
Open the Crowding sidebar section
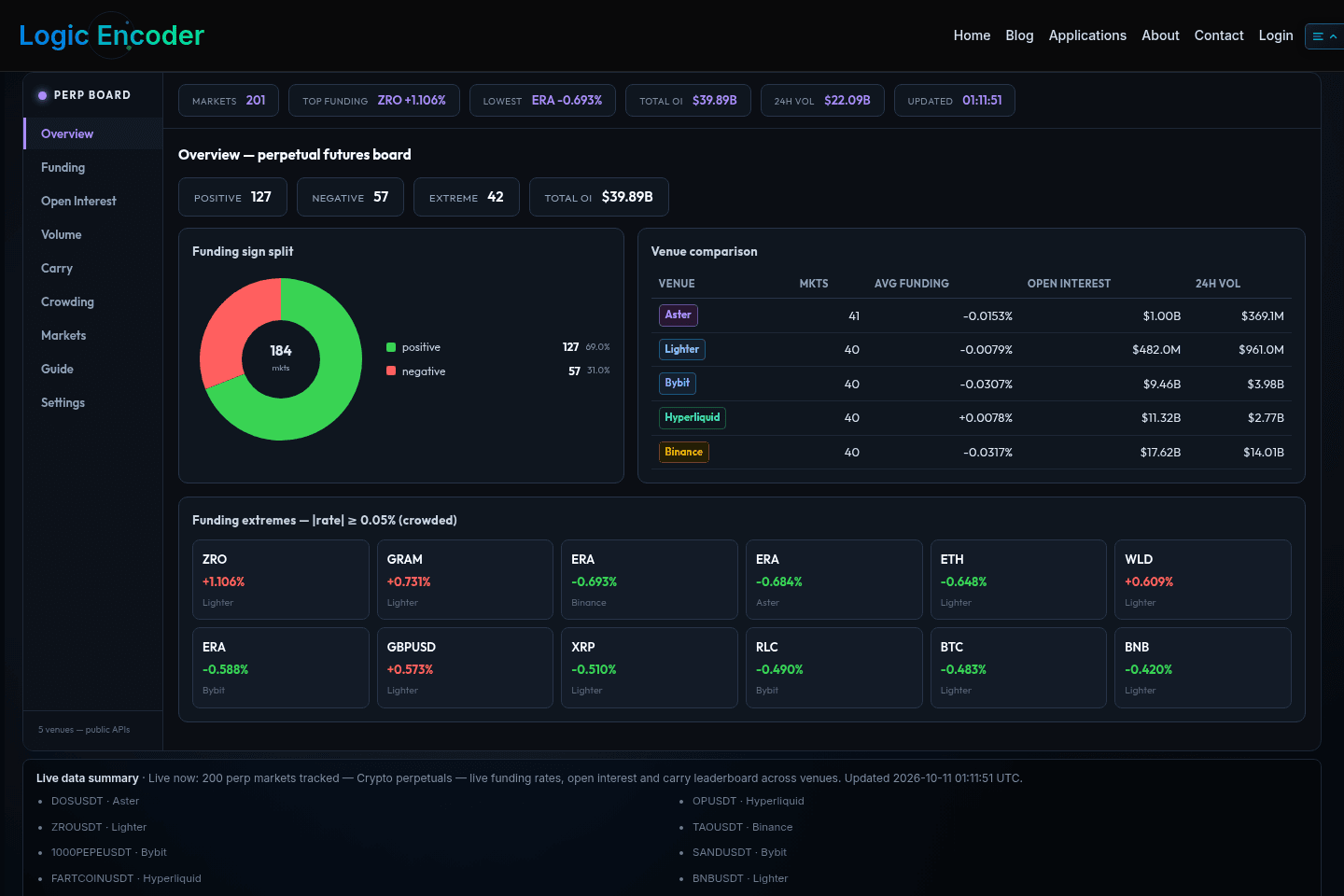[92, 301]
